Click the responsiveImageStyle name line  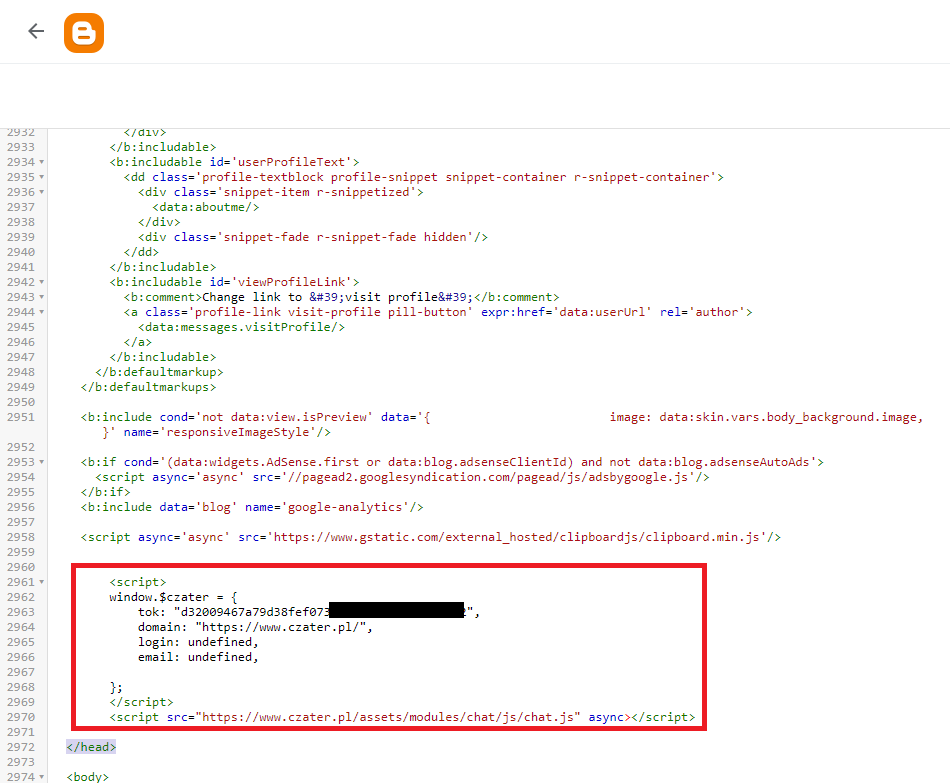(217, 432)
